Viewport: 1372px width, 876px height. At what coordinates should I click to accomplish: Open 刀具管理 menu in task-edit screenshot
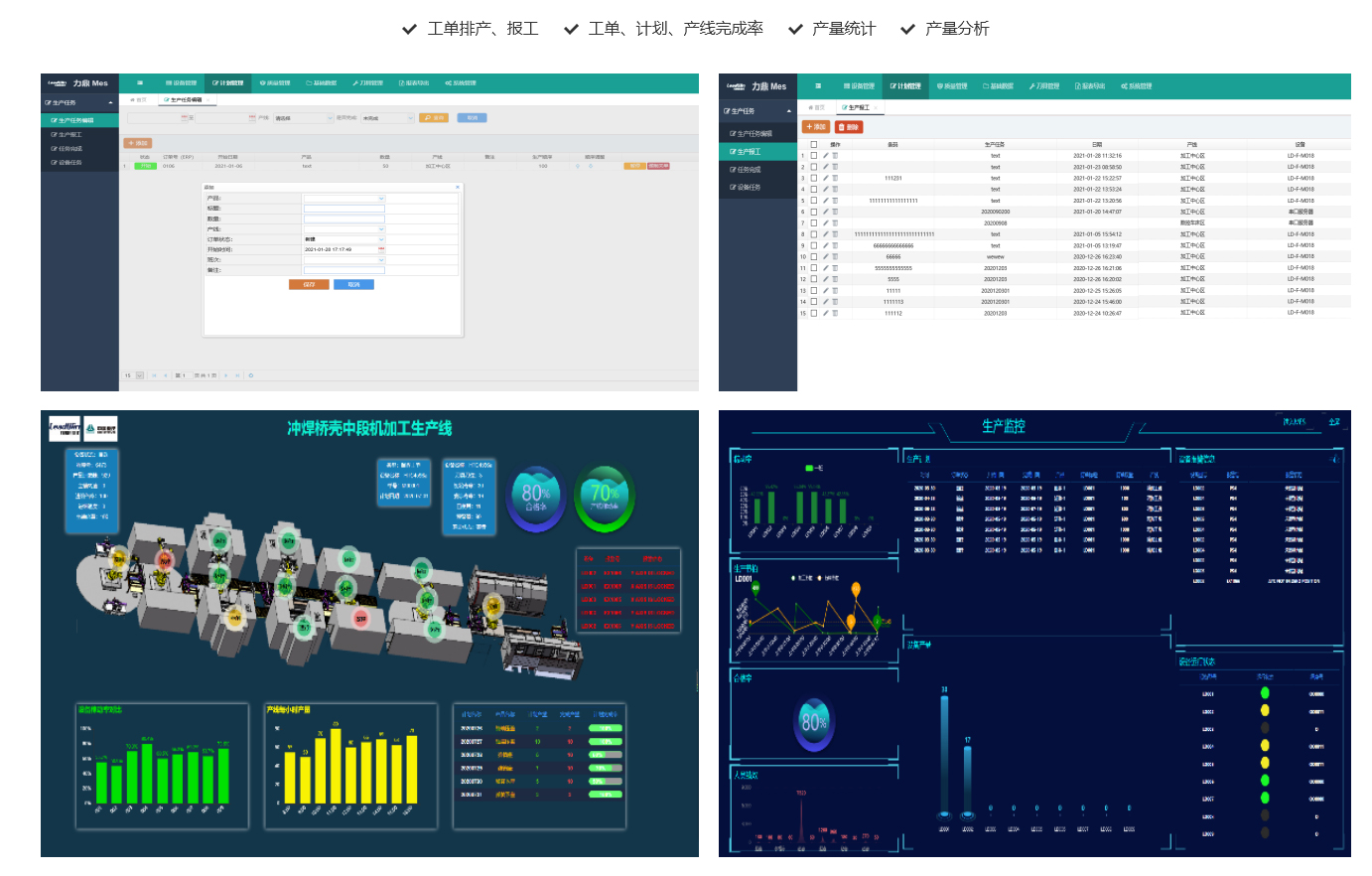[x=367, y=83]
